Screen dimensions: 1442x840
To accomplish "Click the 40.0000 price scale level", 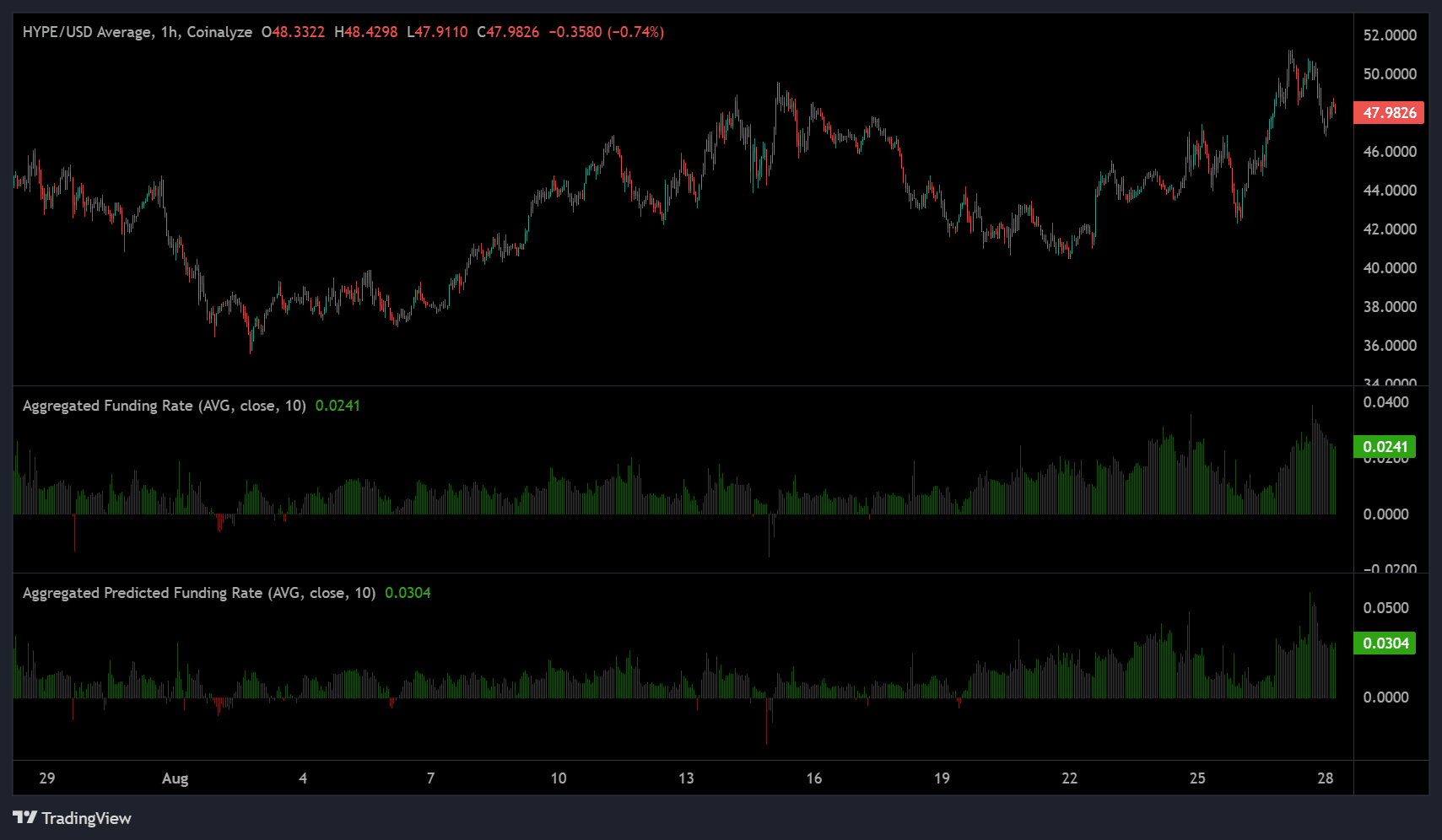I will [1390, 268].
